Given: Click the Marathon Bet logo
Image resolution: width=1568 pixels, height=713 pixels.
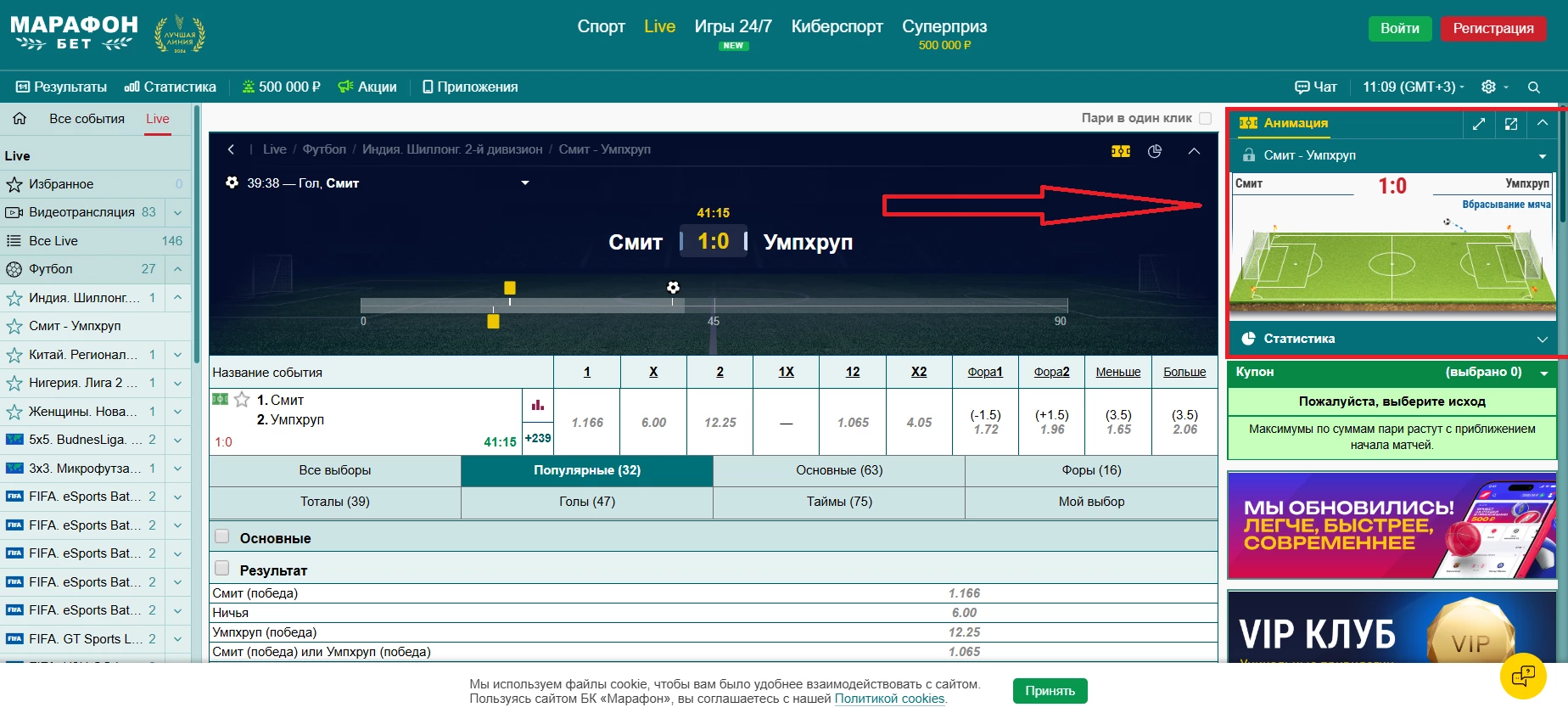Looking at the screenshot, I should coord(74,33).
